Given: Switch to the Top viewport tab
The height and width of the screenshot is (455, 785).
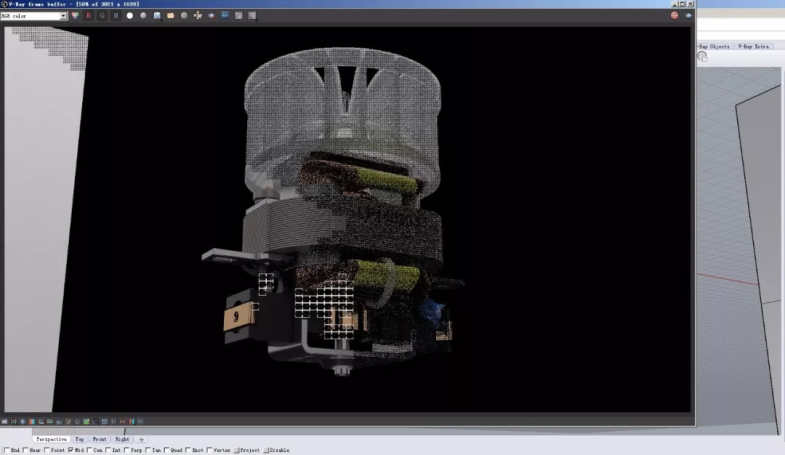Looking at the screenshot, I should click(80, 439).
